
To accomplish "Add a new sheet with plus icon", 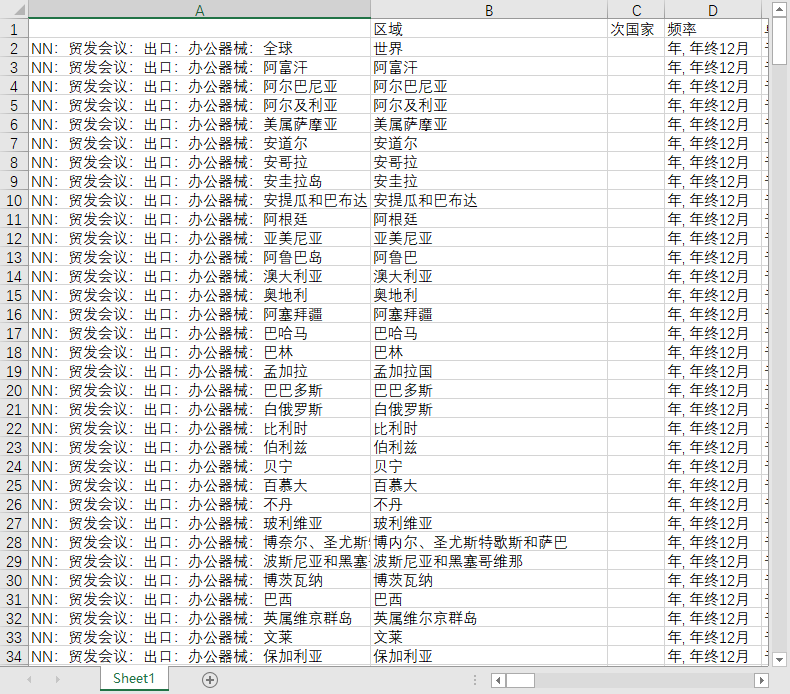I will [210, 680].
